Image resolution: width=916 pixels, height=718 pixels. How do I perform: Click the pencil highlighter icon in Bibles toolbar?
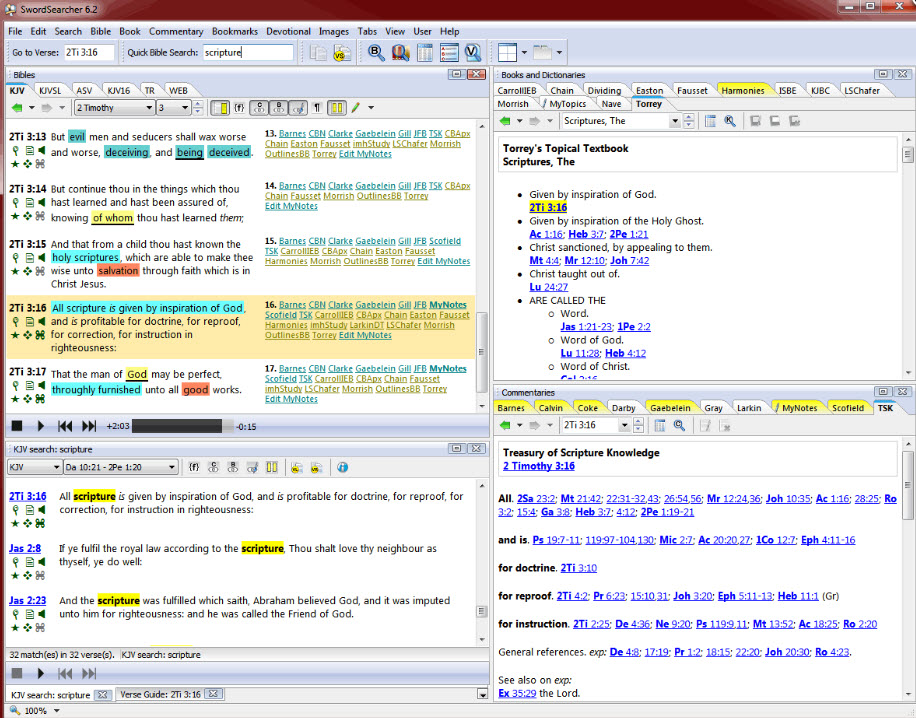(355, 107)
